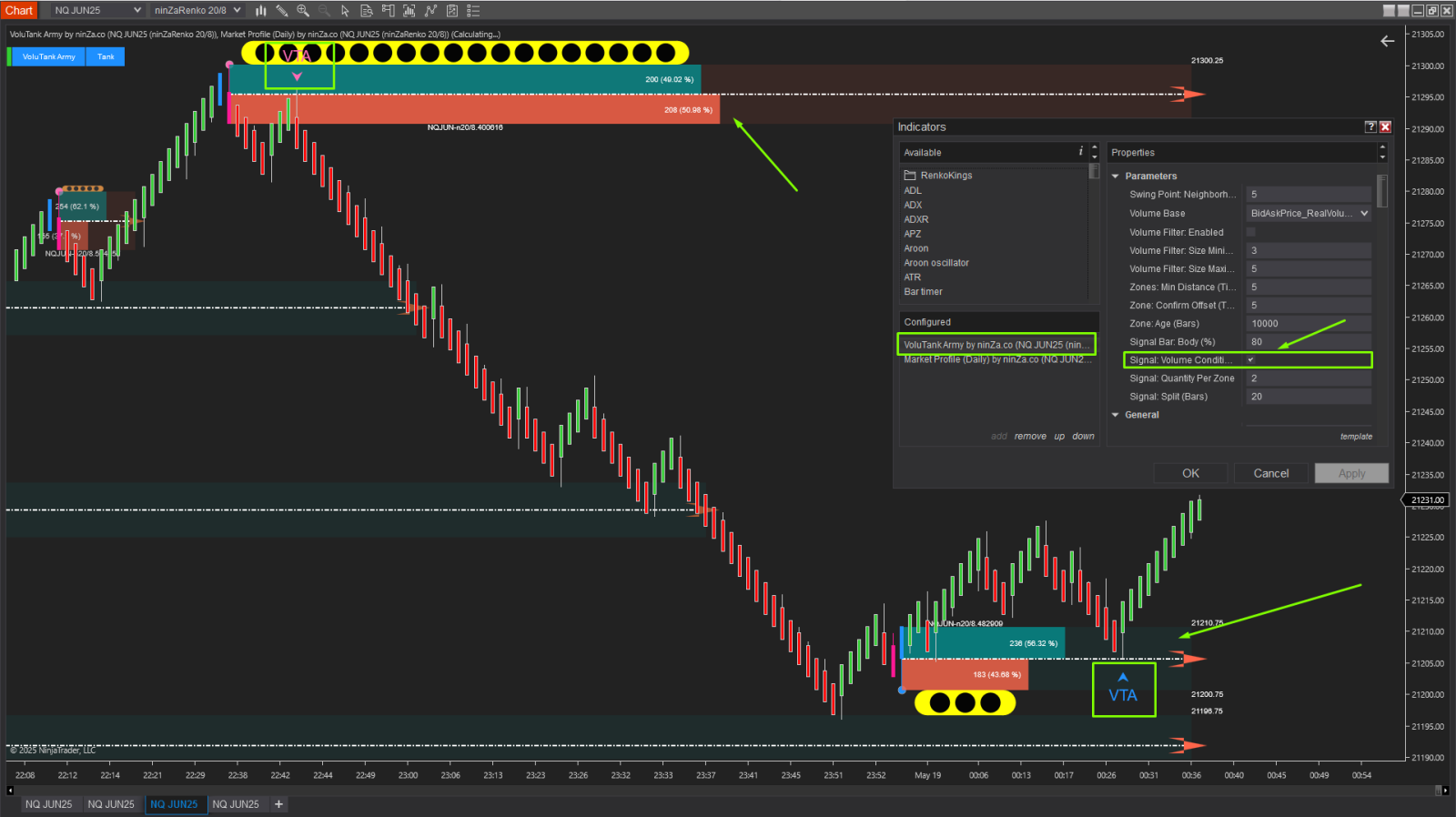Image resolution: width=1456 pixels, height=817 pixels.
Task: Click Signal: Quantity Per Zone field
Action: pos(1309,378)
